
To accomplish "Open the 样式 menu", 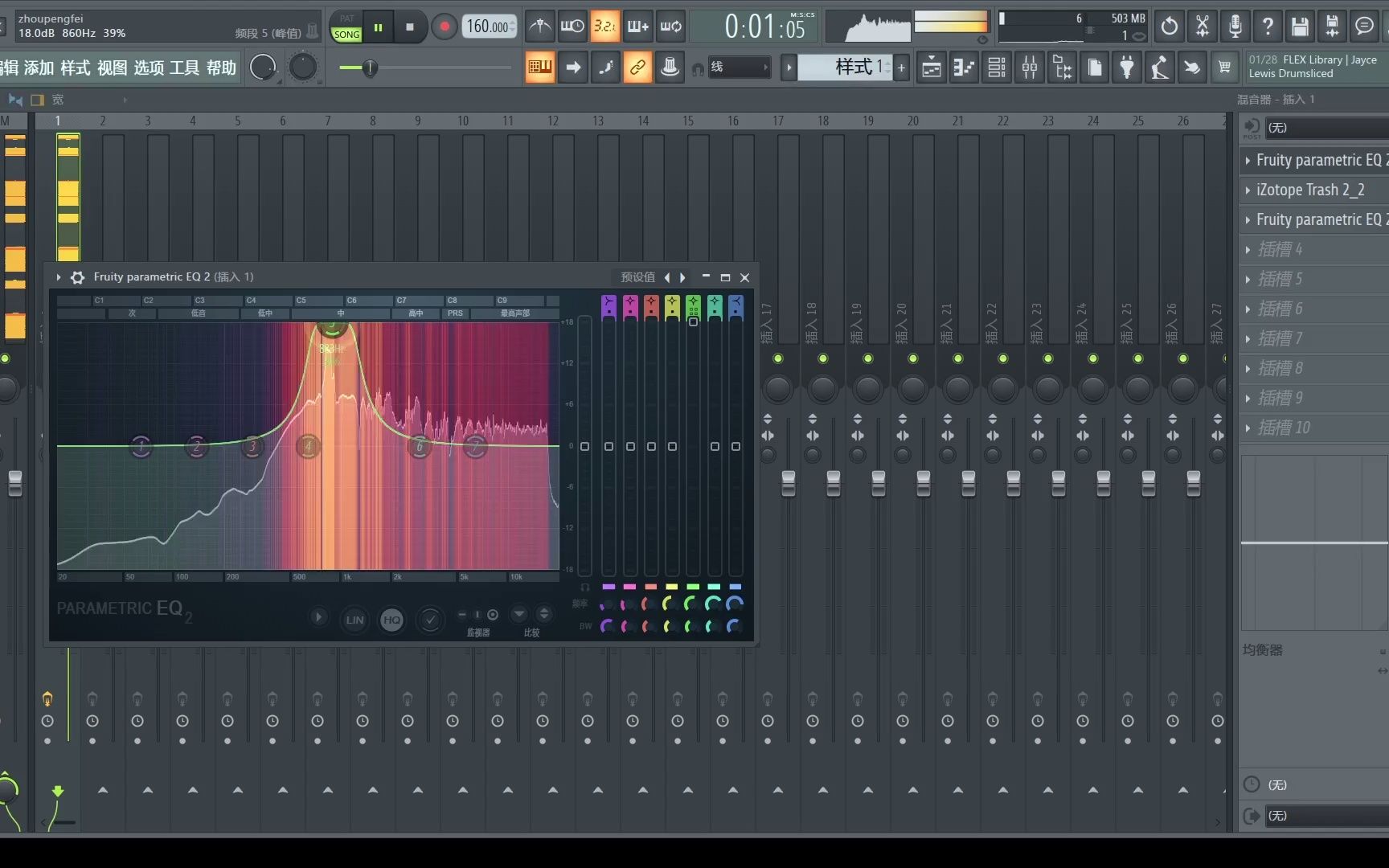I will pos(76,68).
